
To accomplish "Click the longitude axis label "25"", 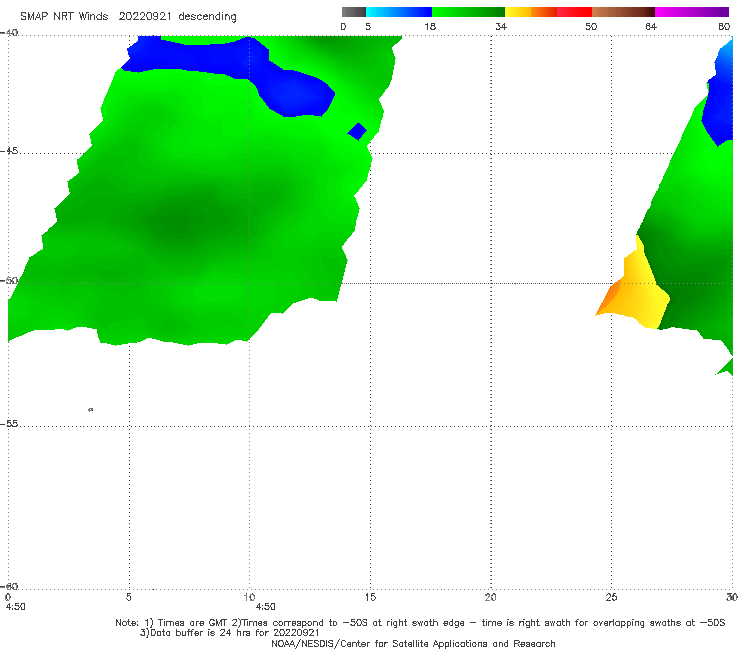I will [x=611, y=598].
